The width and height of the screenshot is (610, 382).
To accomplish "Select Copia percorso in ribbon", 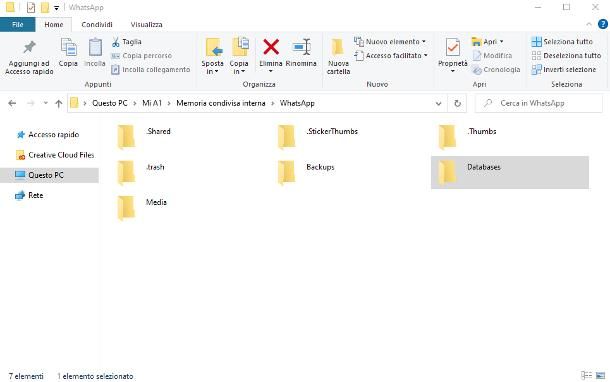I will 141,56.
